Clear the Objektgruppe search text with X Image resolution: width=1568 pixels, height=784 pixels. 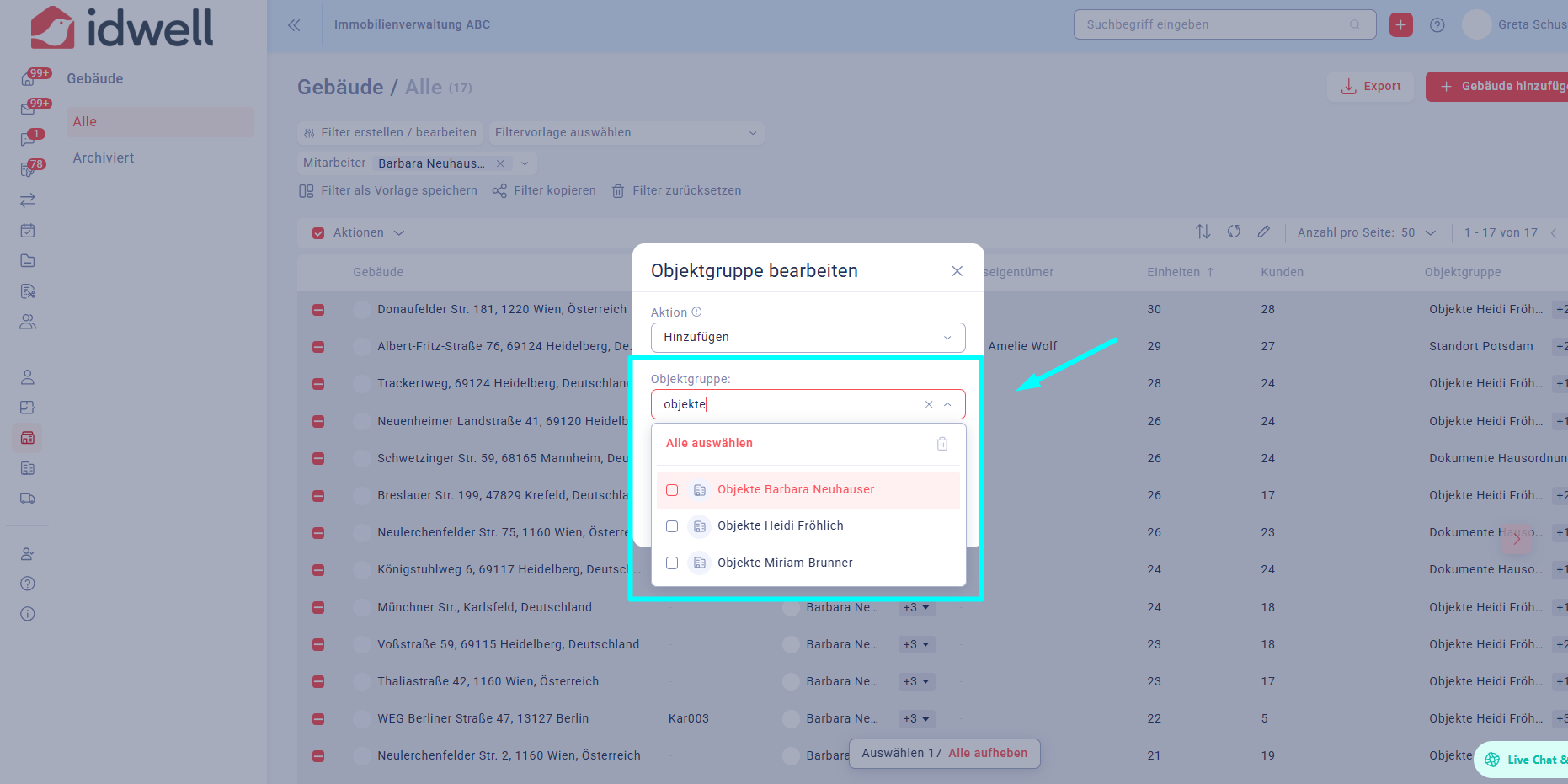(x=929, y=404)
